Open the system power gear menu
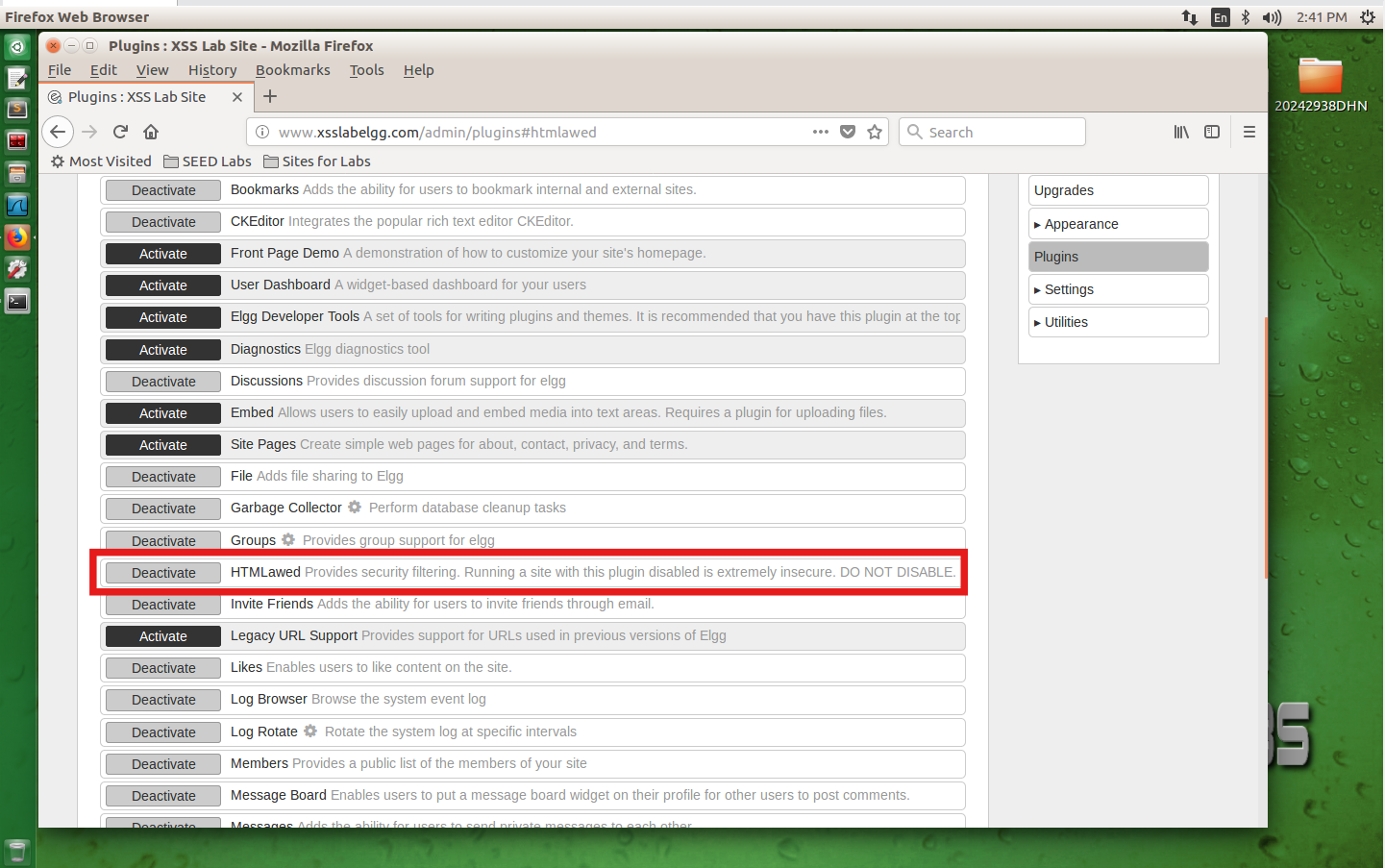 pyautogui.click(x=1368, y=17)
